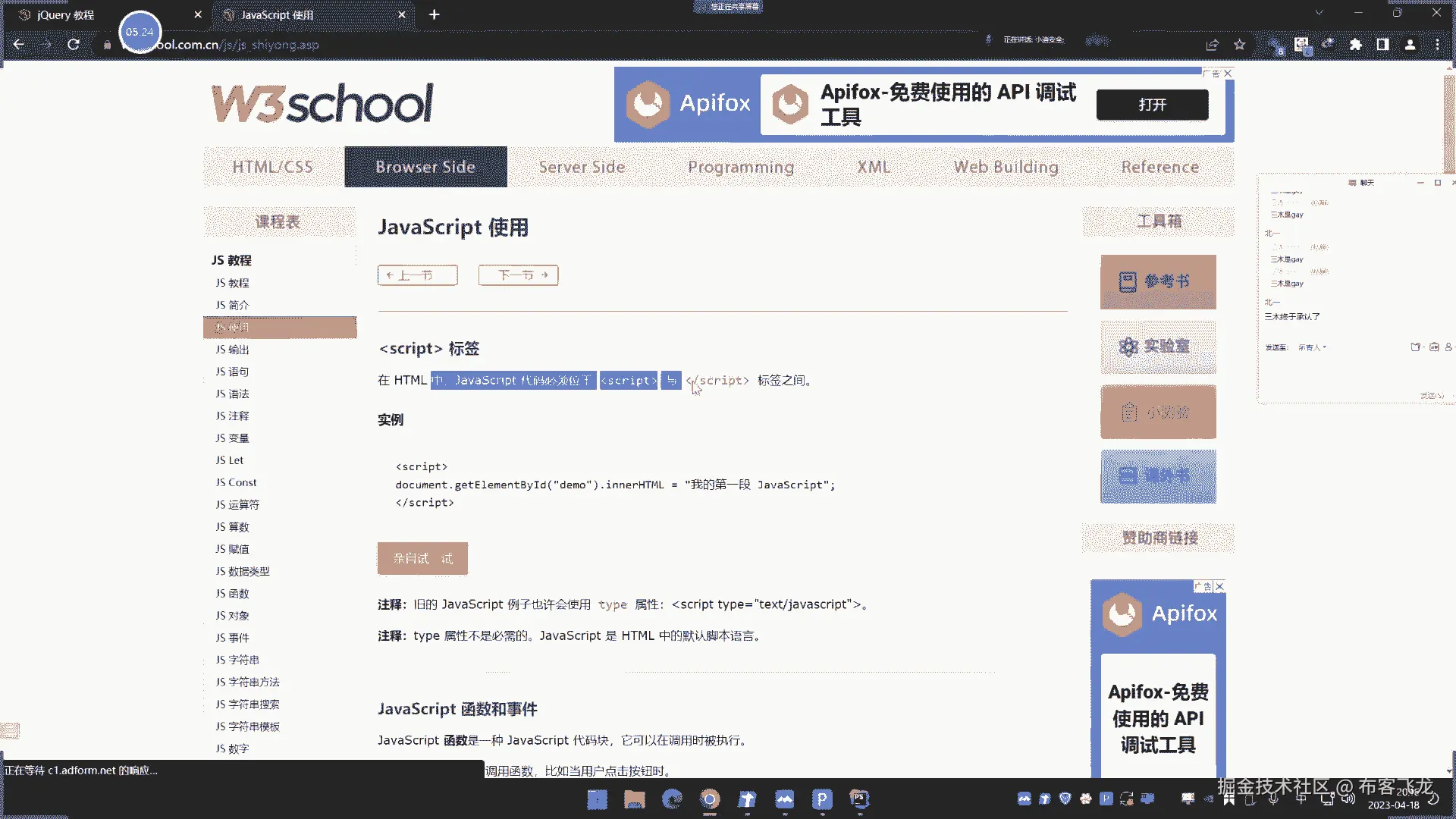Select the Reference navigation item

[x=1159, y=167]
